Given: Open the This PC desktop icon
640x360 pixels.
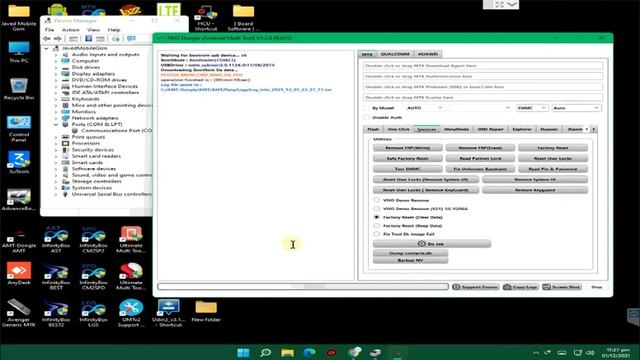Looking at the screenshot, I should pyautogui.click(x=19, y=52).
